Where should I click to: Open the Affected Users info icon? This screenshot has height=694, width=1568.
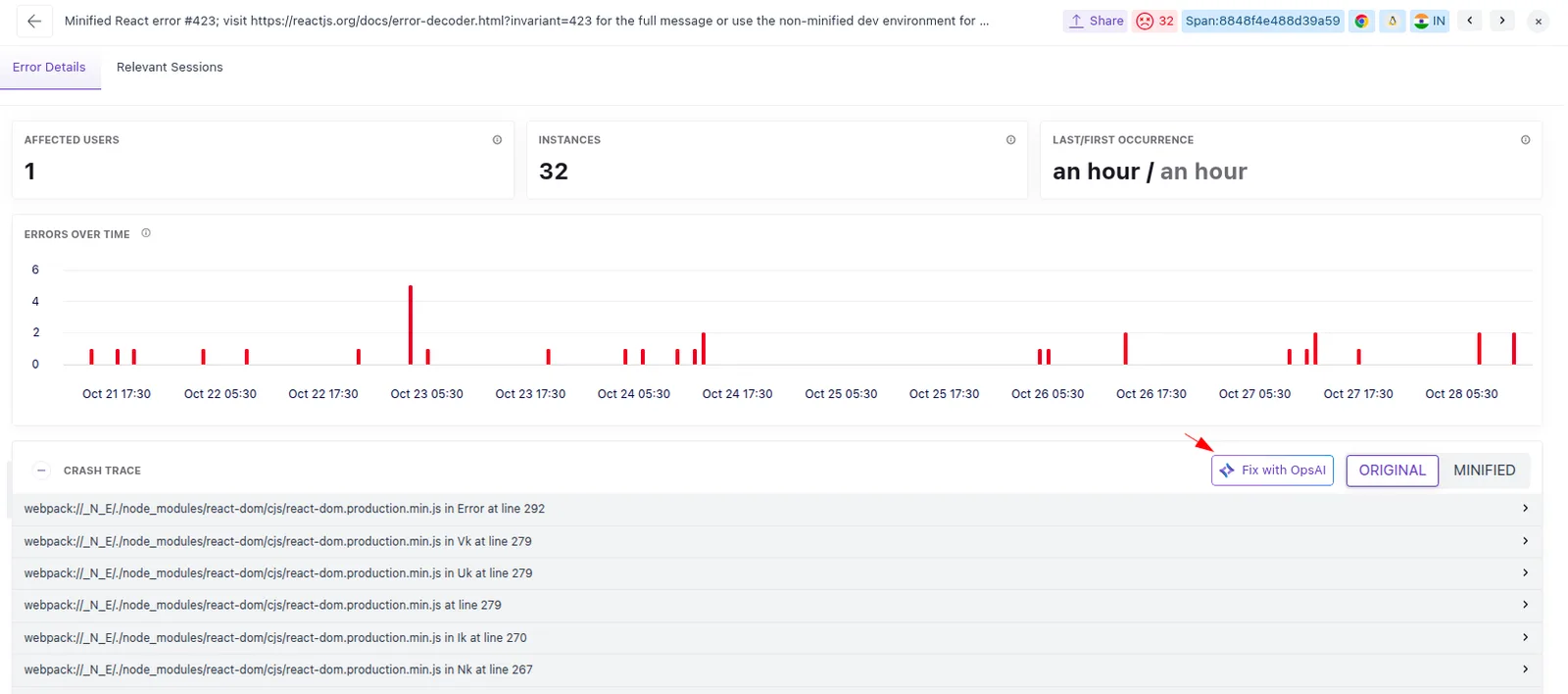click(497, 140)
